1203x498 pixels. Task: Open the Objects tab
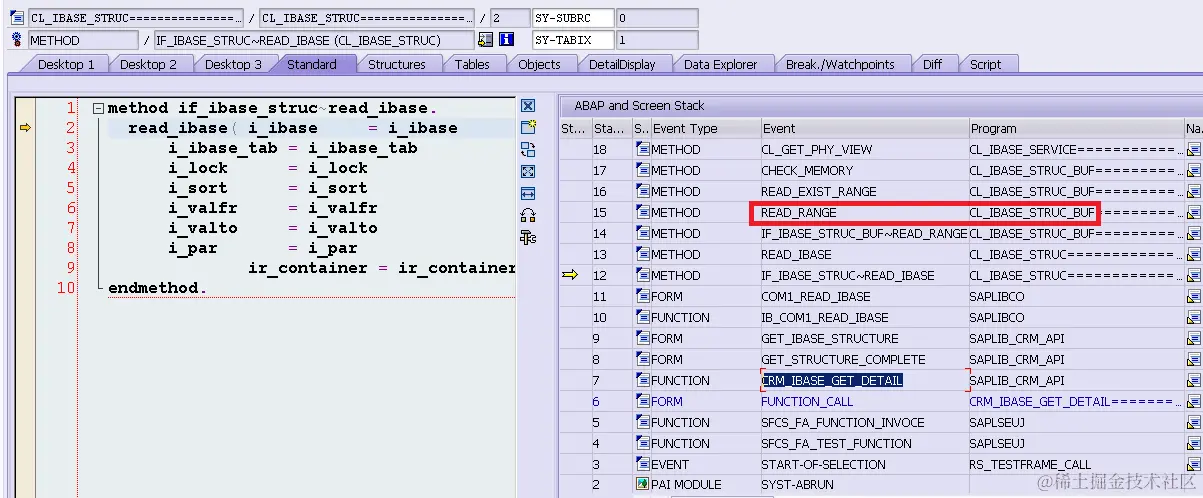click(539, 64)
